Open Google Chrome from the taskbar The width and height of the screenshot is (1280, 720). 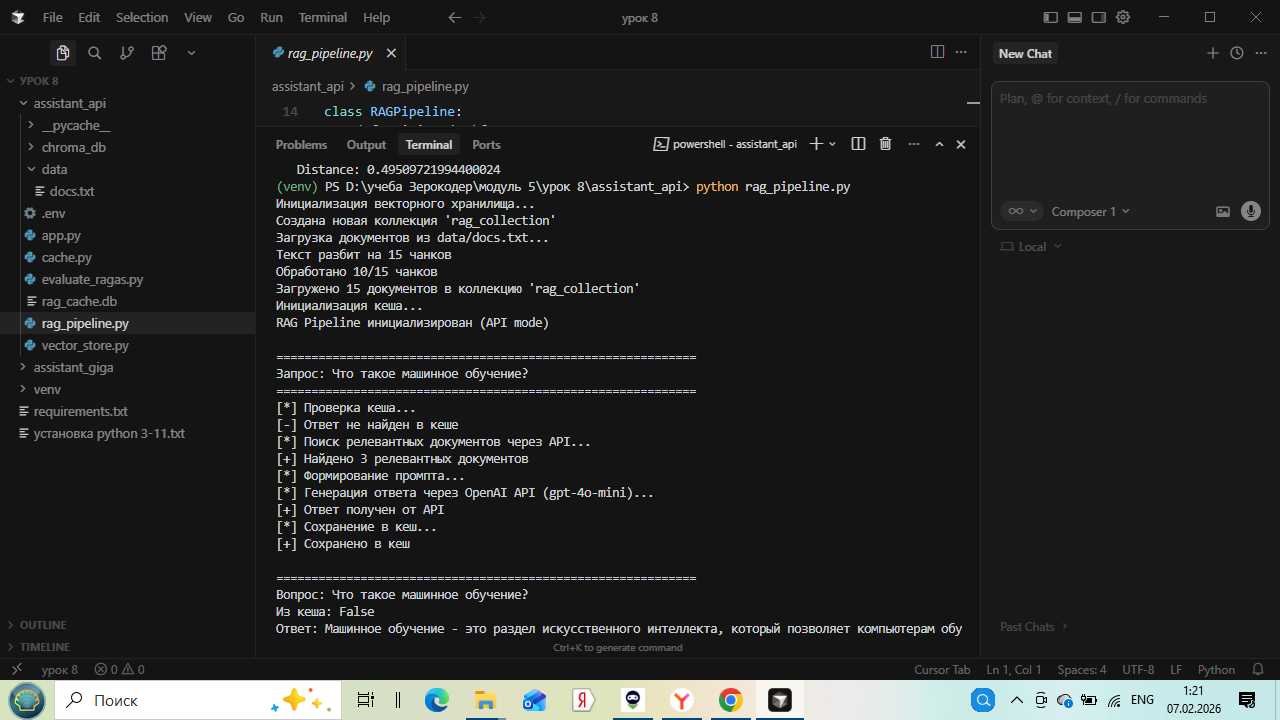pyautogui.click(x=730, y=700)
